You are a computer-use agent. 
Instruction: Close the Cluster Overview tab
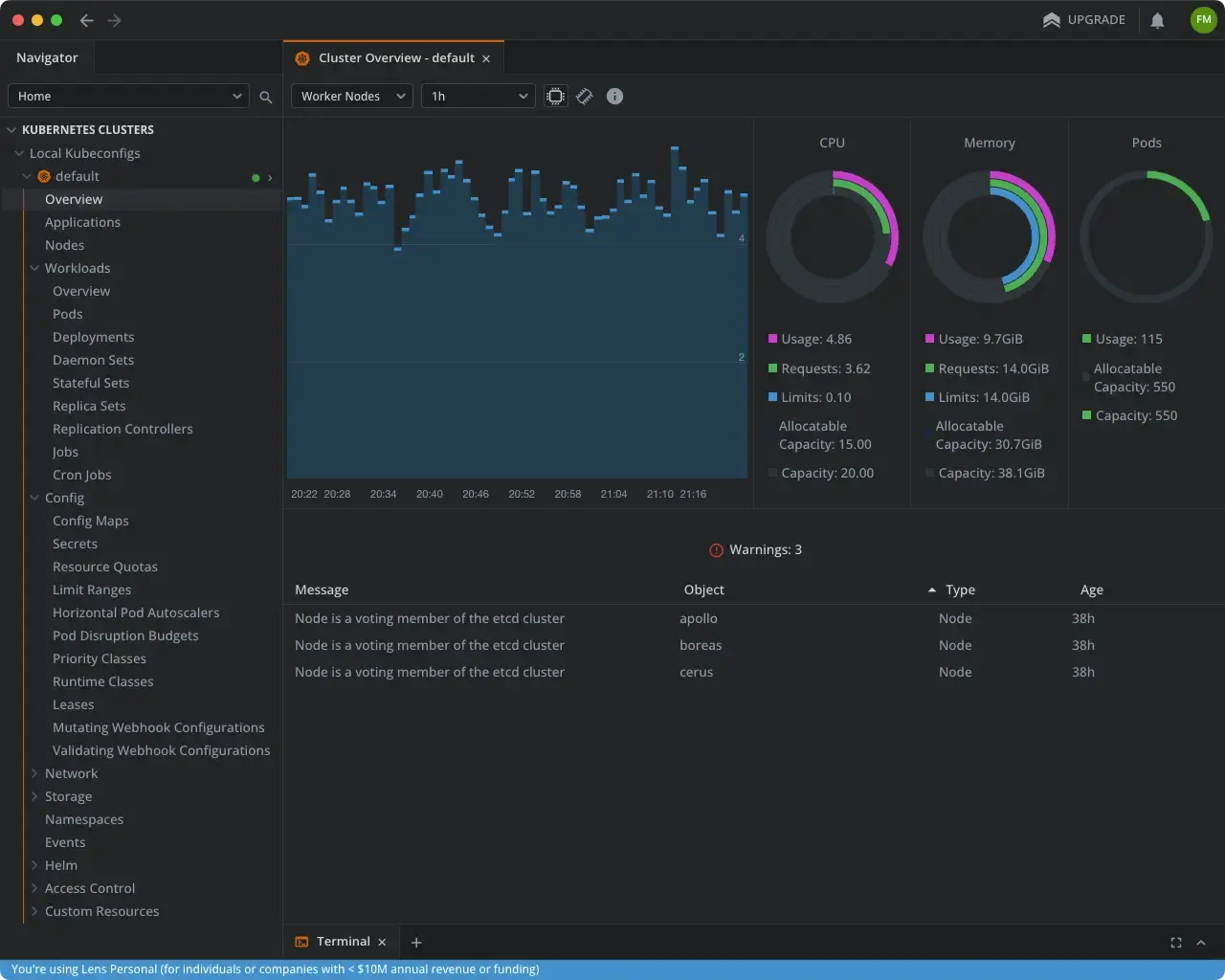(x=486, y=58)
